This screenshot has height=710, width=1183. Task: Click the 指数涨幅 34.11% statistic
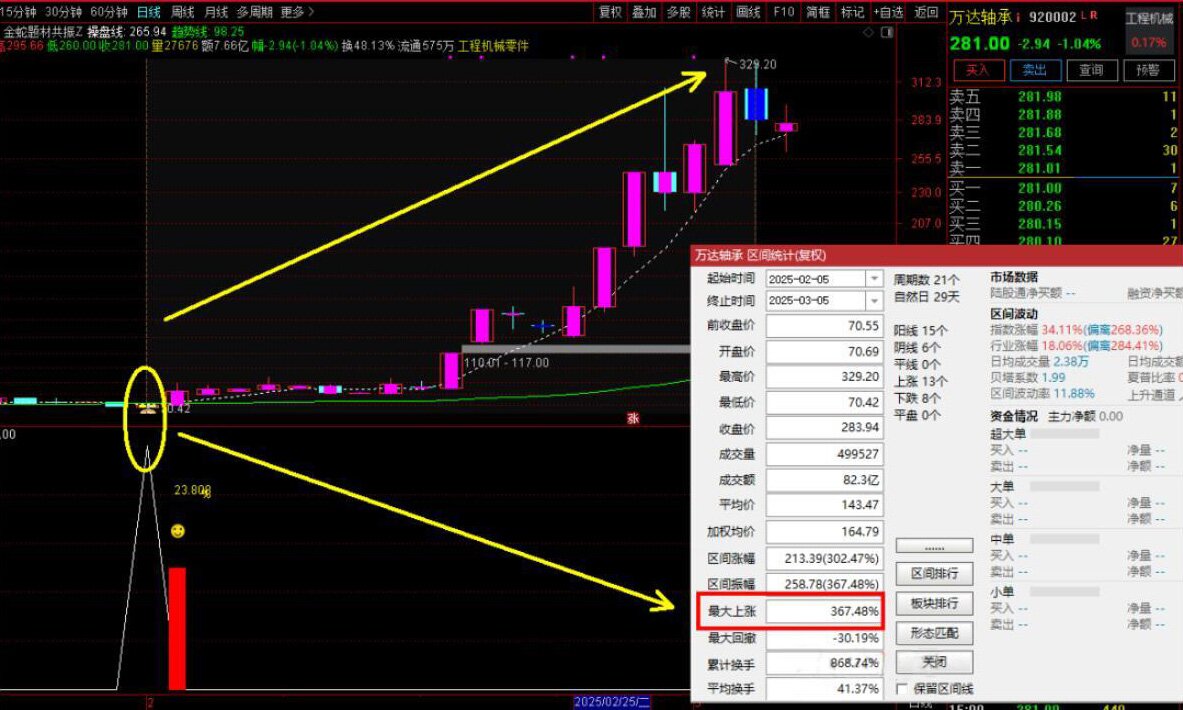[x=1077, y=330]
